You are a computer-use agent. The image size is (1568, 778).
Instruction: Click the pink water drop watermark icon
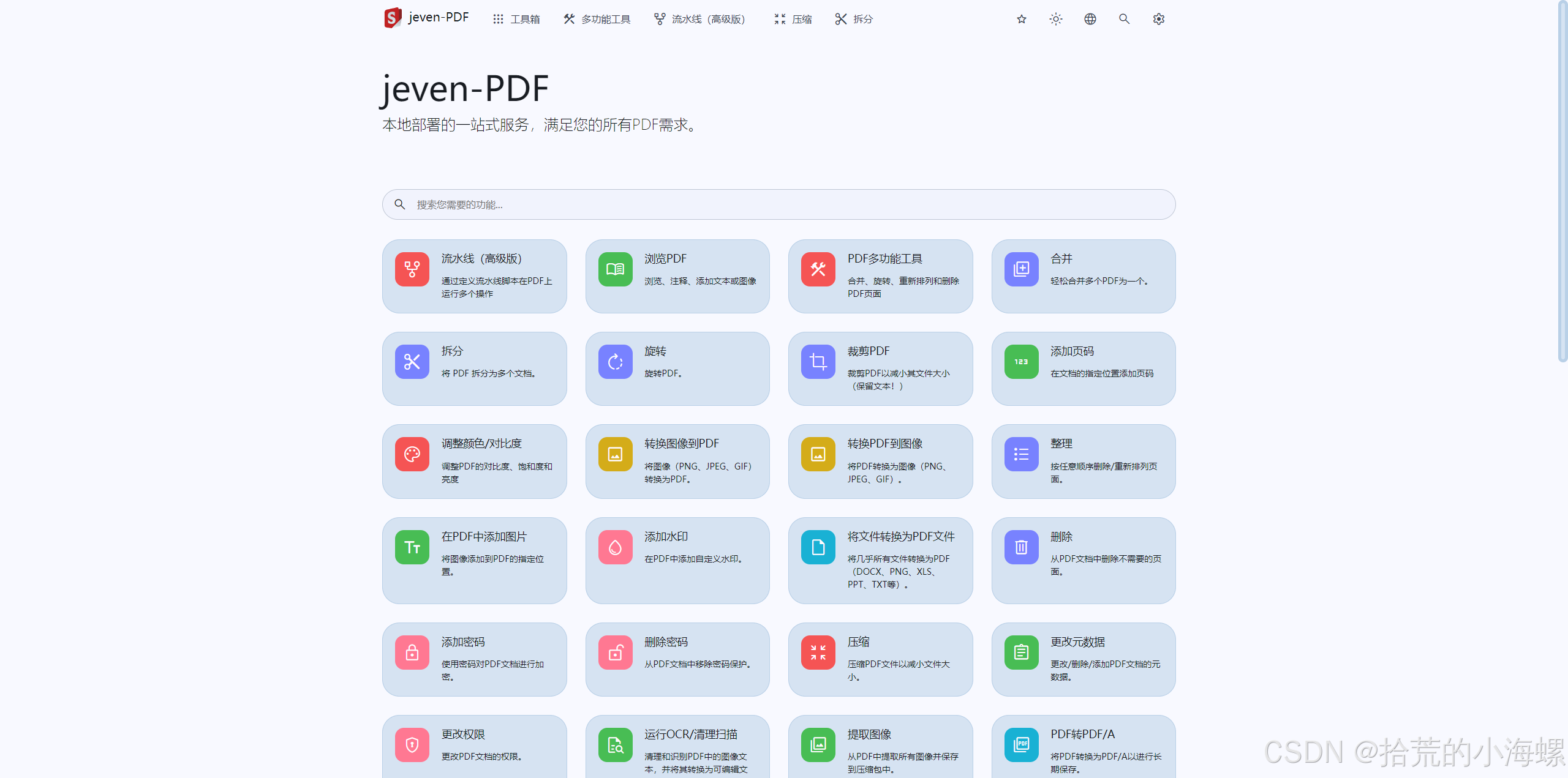point(615,547)
